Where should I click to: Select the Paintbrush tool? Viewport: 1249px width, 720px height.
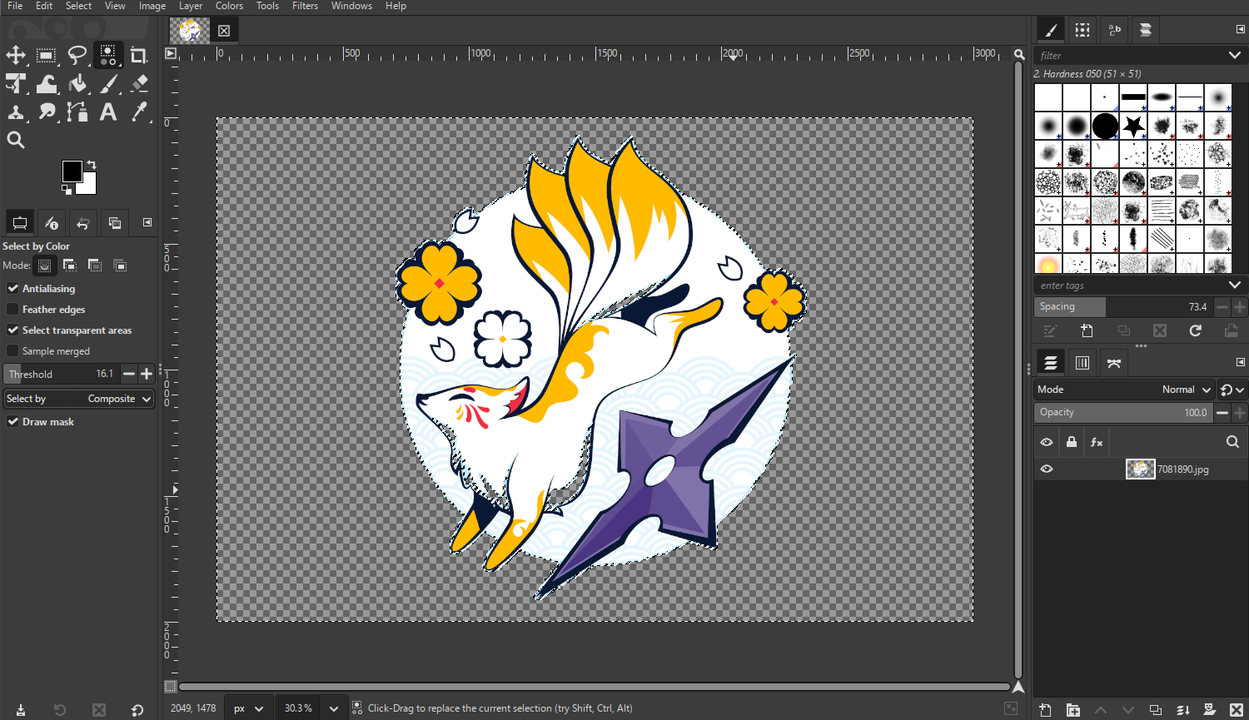point(108,84)
